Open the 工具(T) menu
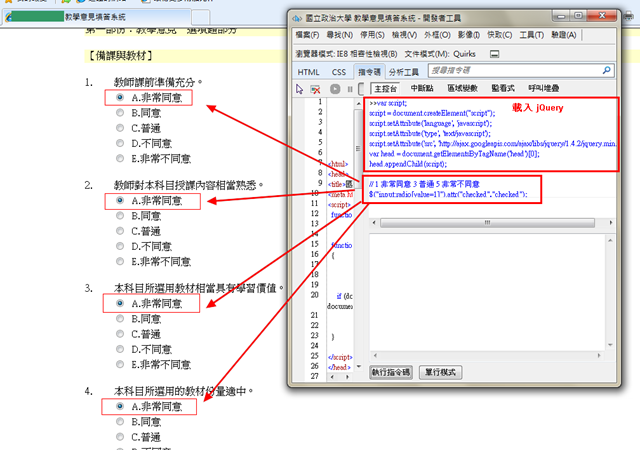 tap(531, 35)
